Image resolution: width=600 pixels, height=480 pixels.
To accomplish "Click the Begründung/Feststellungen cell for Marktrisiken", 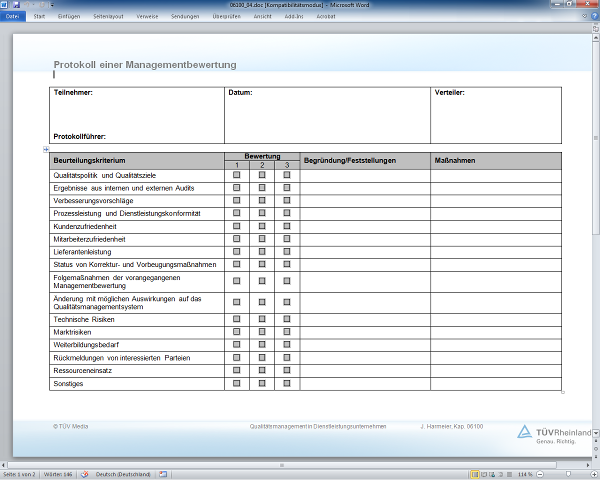I will (365, 332).
